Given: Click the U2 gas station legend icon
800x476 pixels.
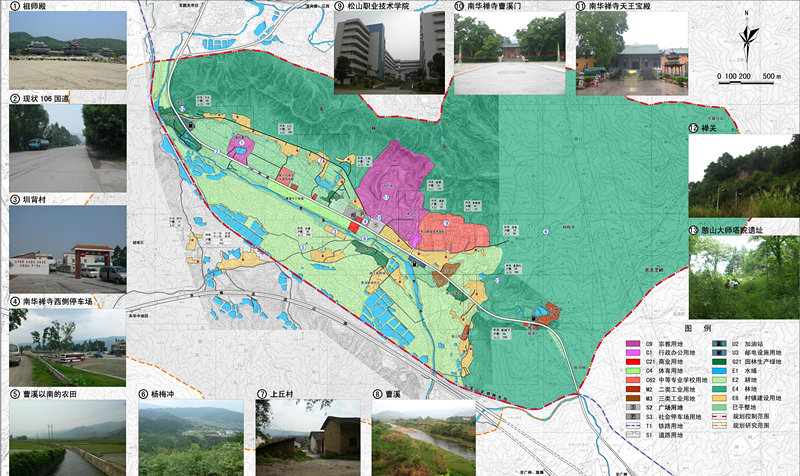Looking at the screenshot, I should (719, 343).
